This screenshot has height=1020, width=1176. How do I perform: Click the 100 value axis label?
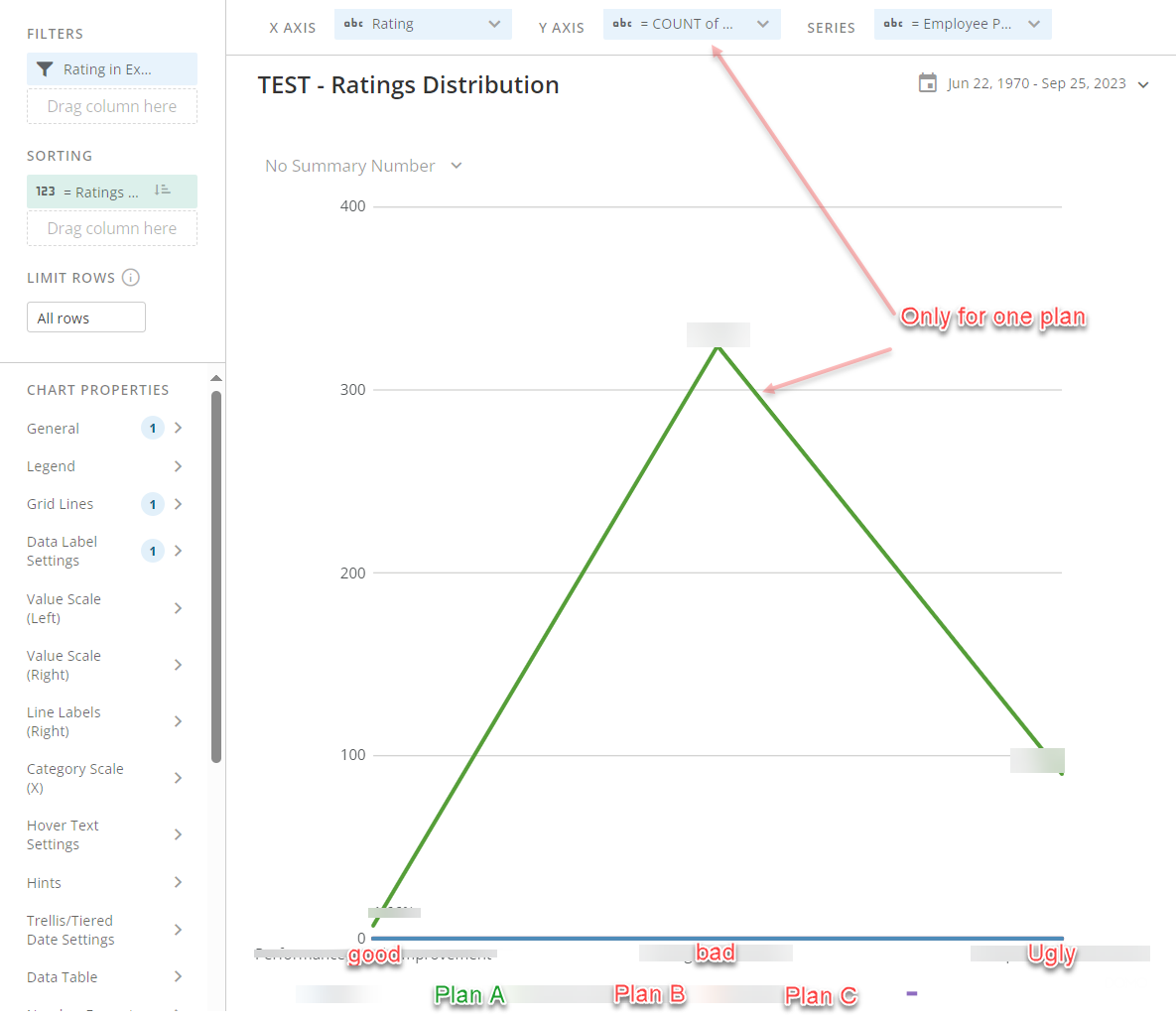[x=352, y=754]
